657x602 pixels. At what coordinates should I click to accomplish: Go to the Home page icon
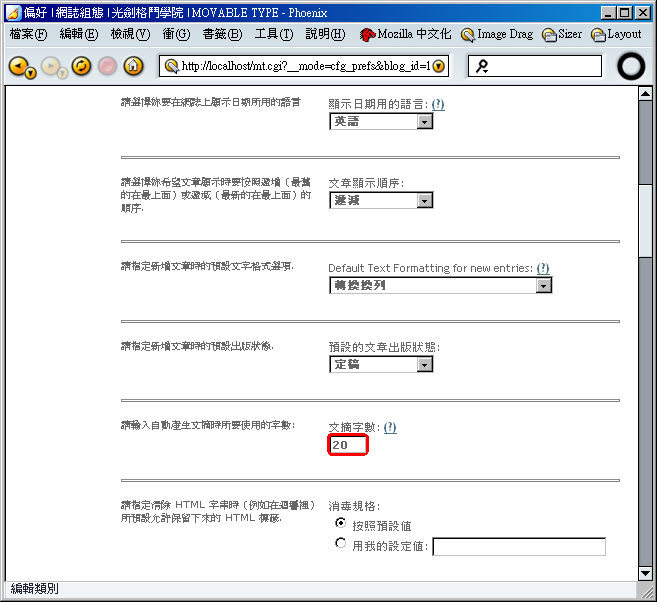tap(133, 66)
